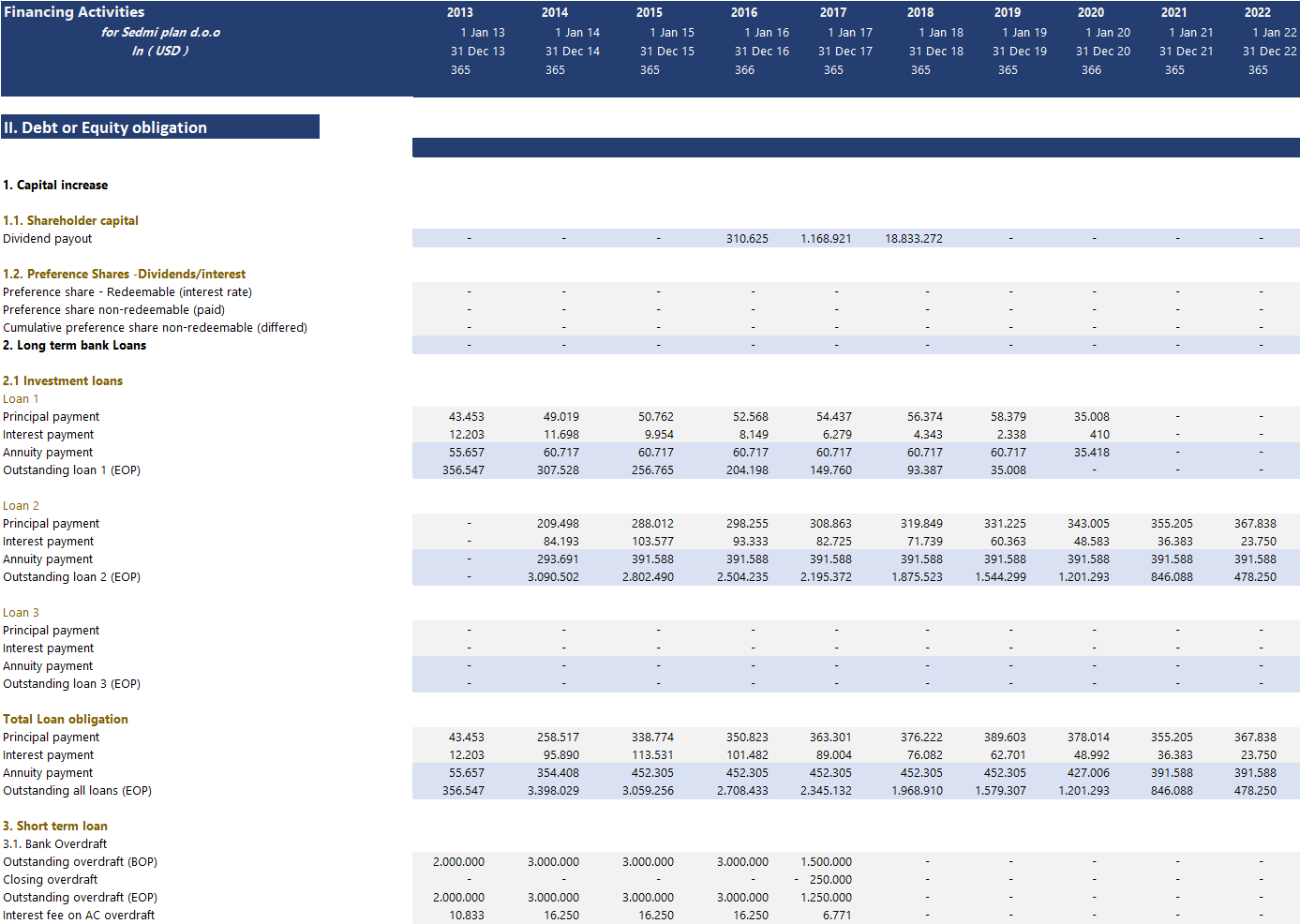Screen dimensions: 1300x924
Task: Select the 2016 Dividend payout value 310.625
Action: pos(746,239)
